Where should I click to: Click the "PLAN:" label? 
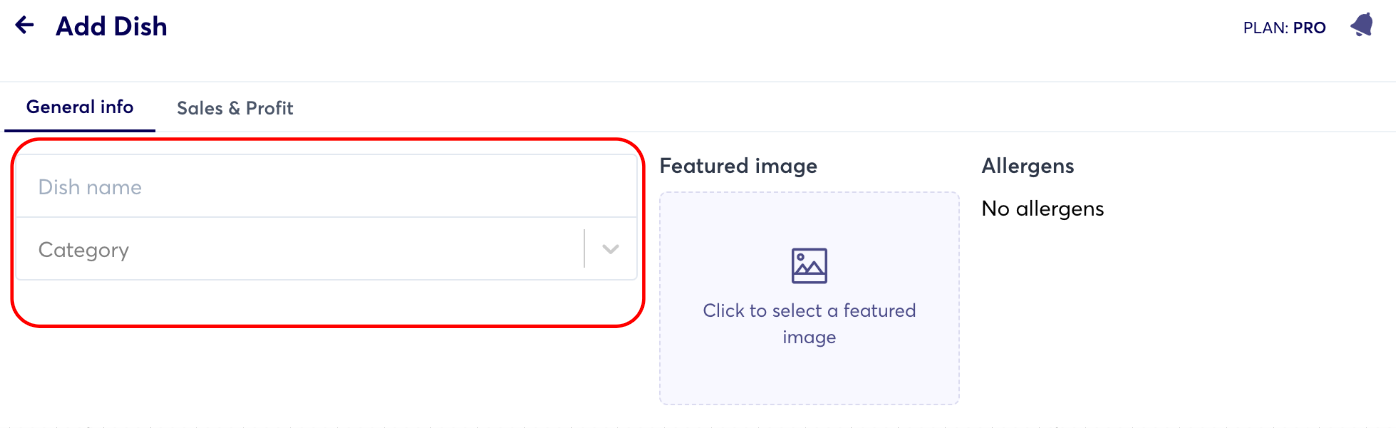[1265, 28]
